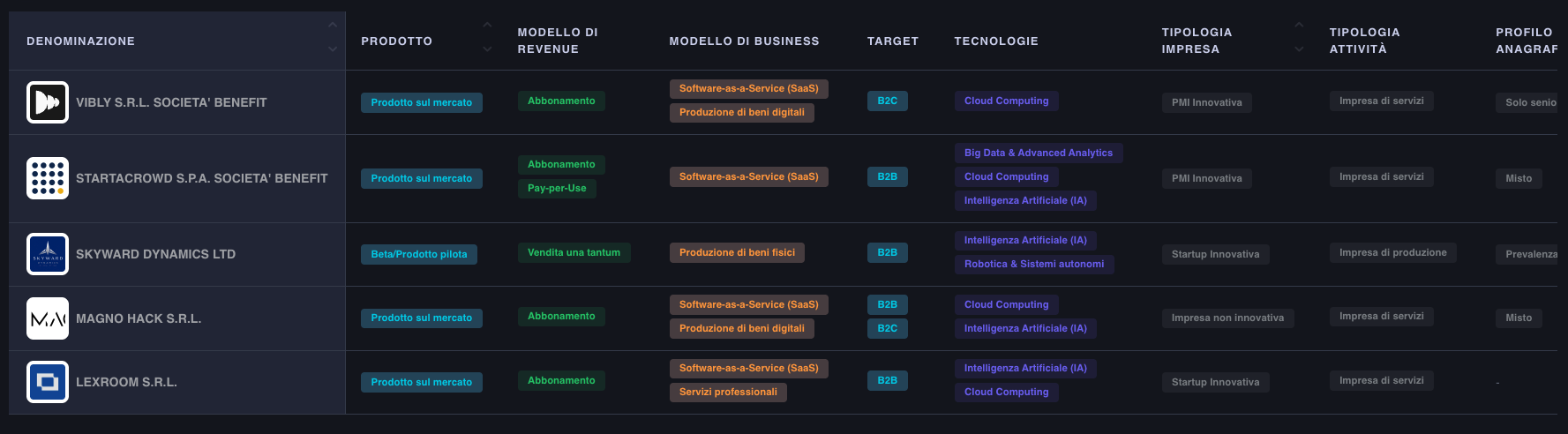Click Robotica & Sistemi autonomi tag
The width and height of the screenshot is (1568, 434).
point(1034,264)
